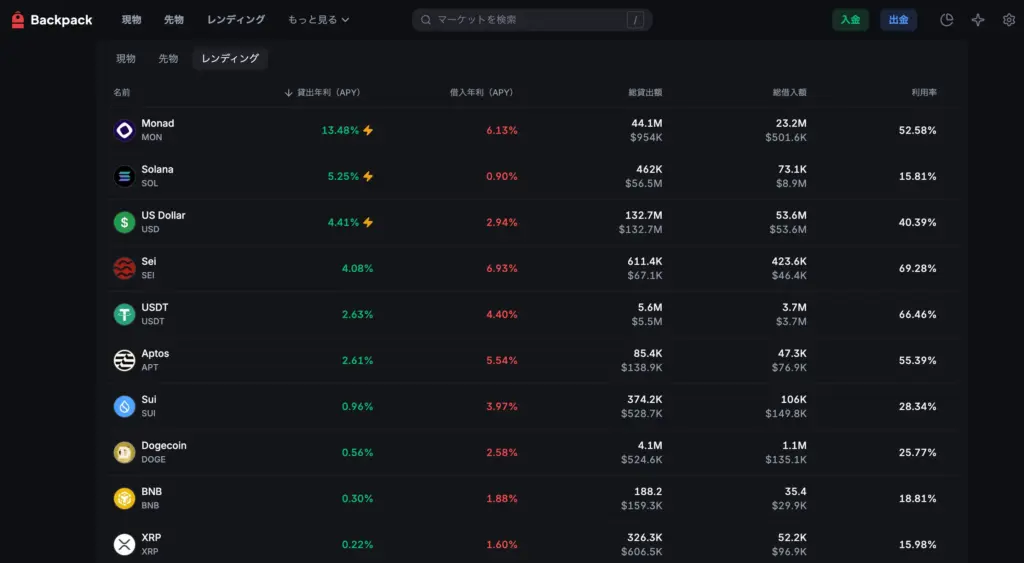Click the Solana coin icon
The width and height of the screenshot is (1024, 563).
coord(124,176)
